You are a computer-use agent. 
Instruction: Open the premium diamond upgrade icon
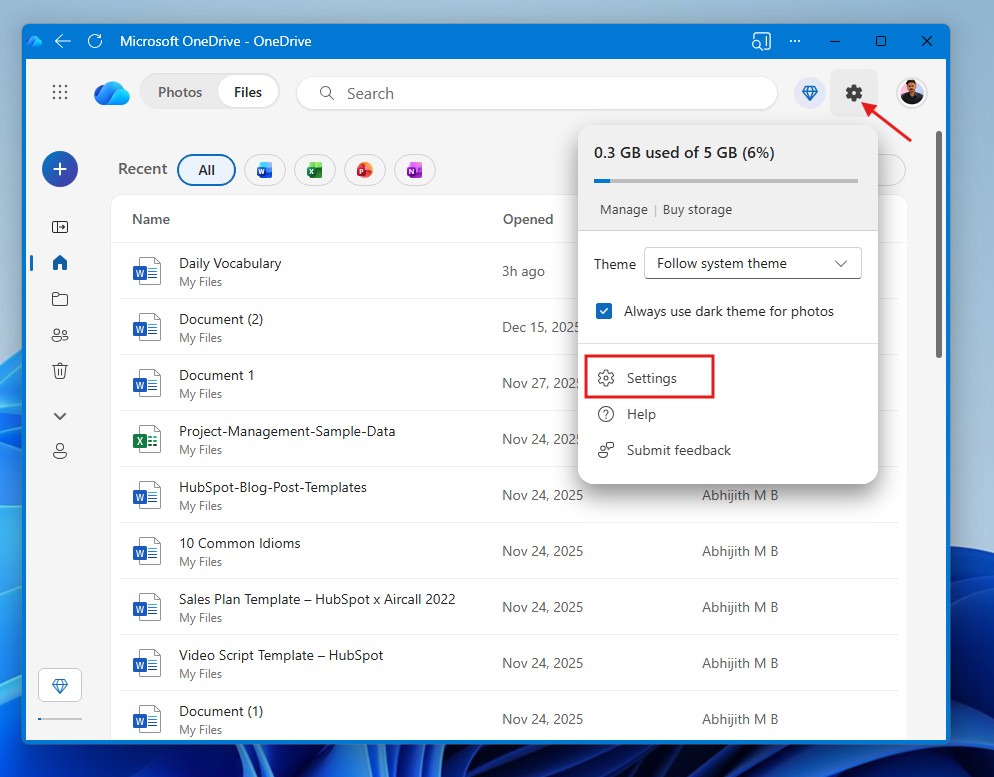tap(809, 92)
